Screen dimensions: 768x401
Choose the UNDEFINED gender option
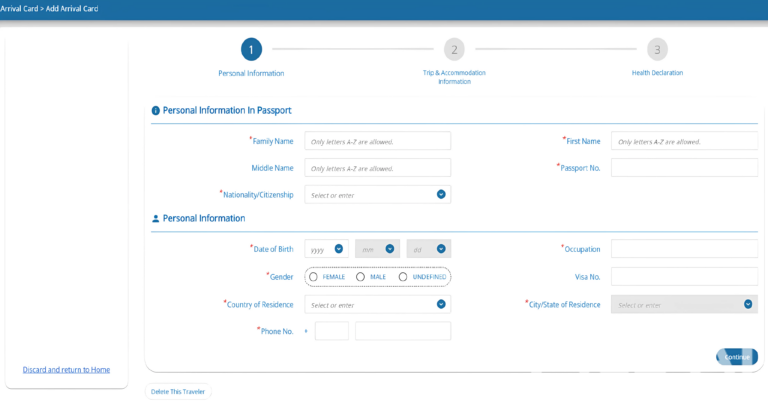coord(403,277)
